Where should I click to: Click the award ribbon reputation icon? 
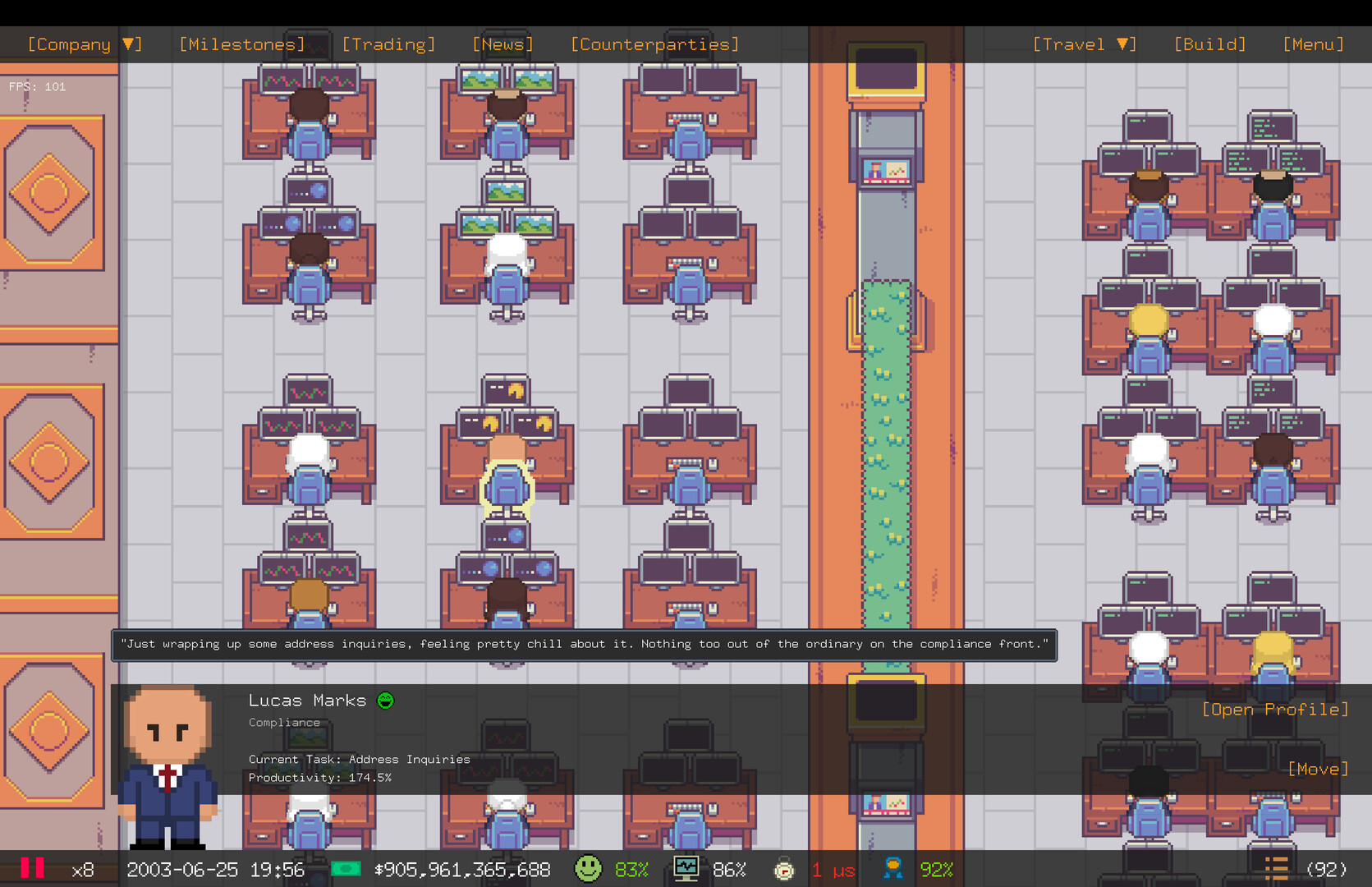[x=892, y=869]
